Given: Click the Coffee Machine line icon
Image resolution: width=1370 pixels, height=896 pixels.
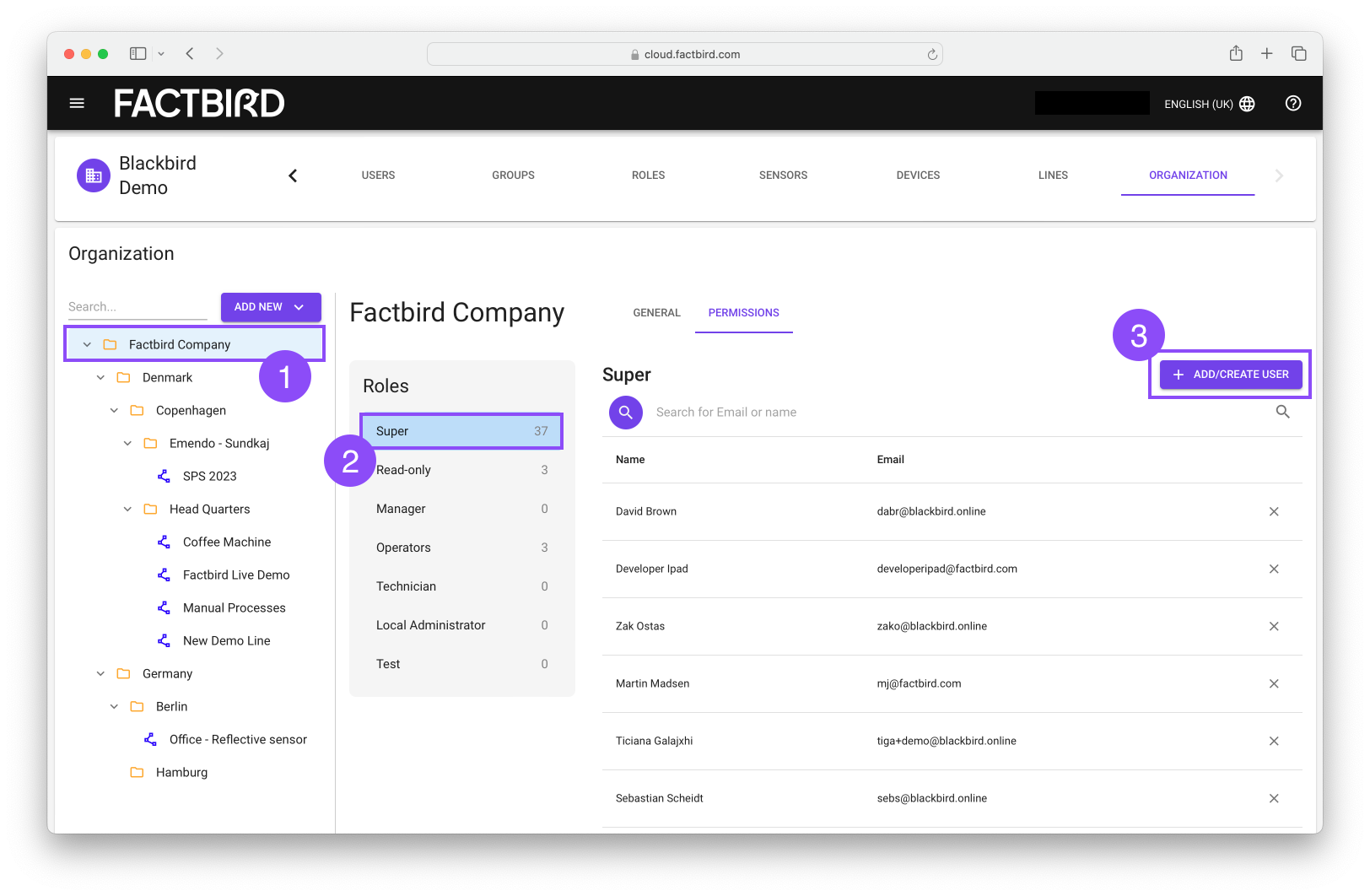Looking at the screenshot, I should pos(164,542).
